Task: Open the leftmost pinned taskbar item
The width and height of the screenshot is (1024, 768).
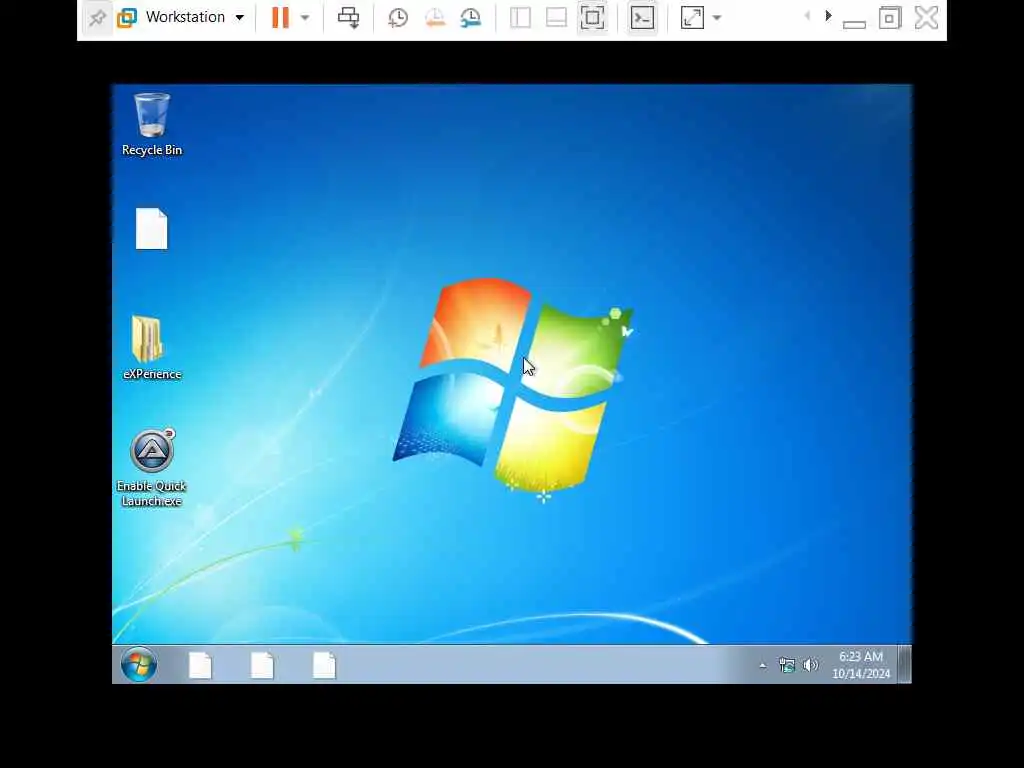Action: point(200,665)
